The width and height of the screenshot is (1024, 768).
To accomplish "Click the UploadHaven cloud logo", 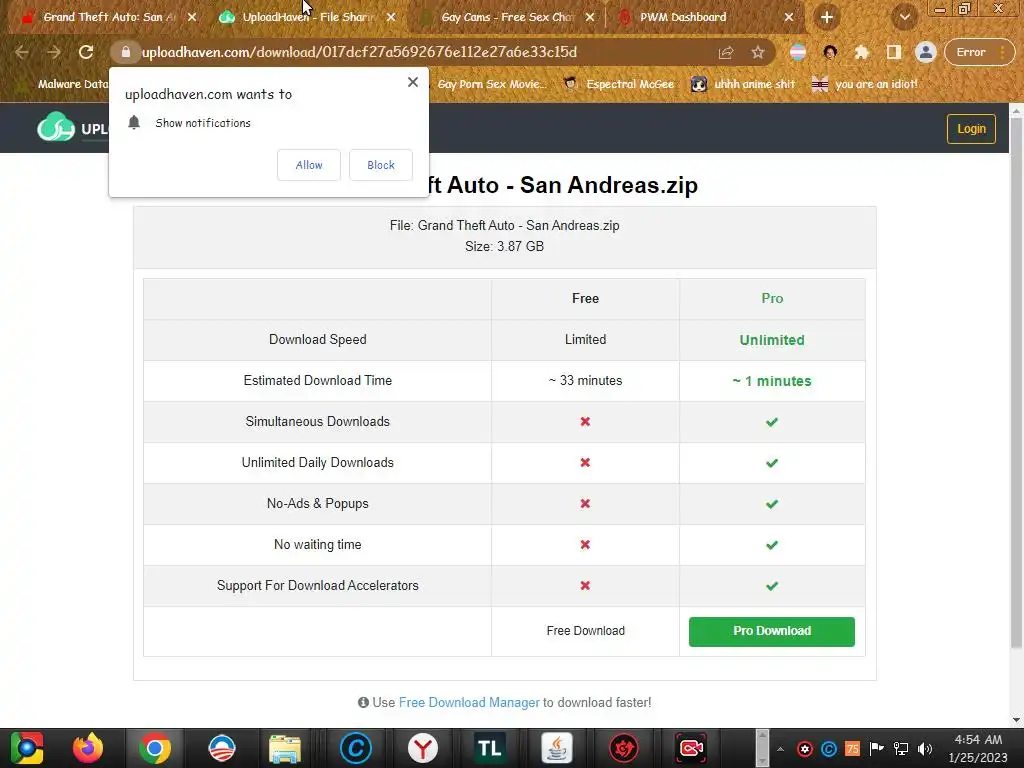I will tap(56, 127).
